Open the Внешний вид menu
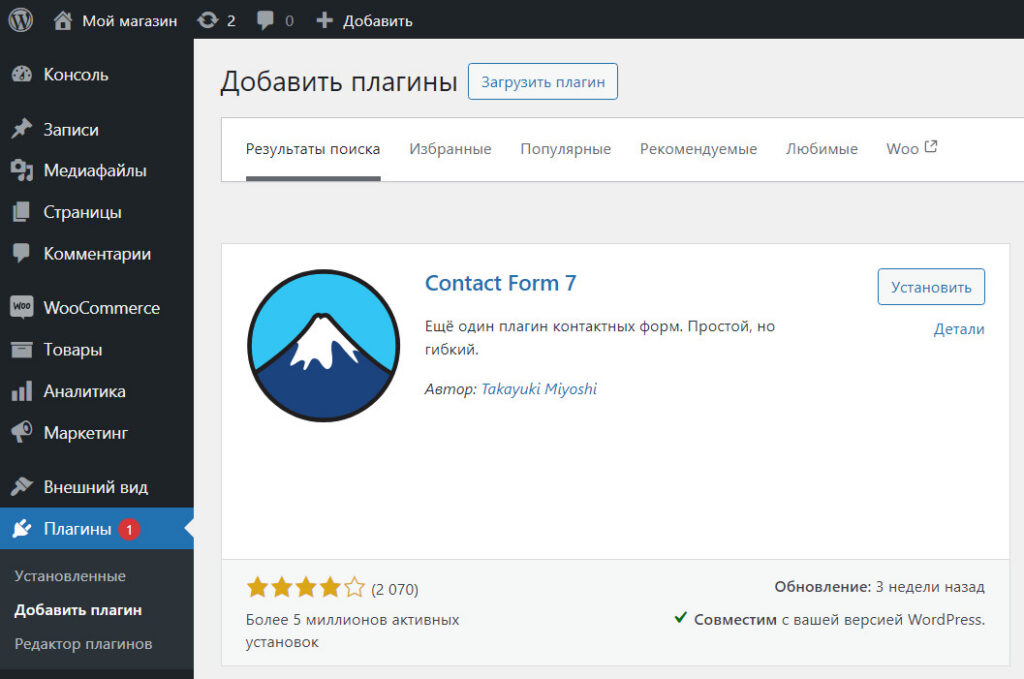1024x679 pixels. (x=97, y=487)
